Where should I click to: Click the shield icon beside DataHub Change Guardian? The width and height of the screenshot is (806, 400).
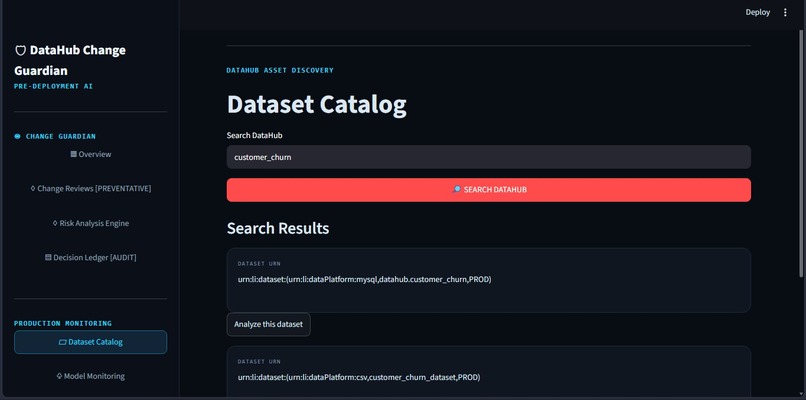coord(21,50)
